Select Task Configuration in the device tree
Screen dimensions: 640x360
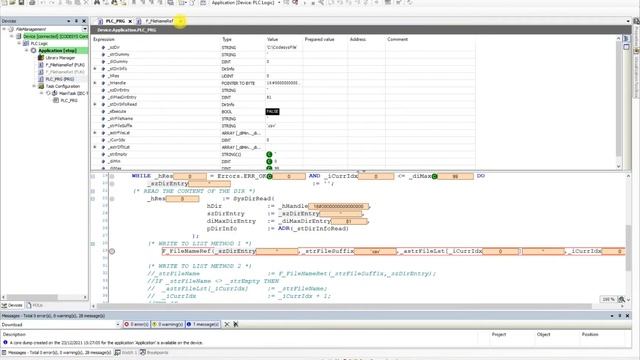62,86
